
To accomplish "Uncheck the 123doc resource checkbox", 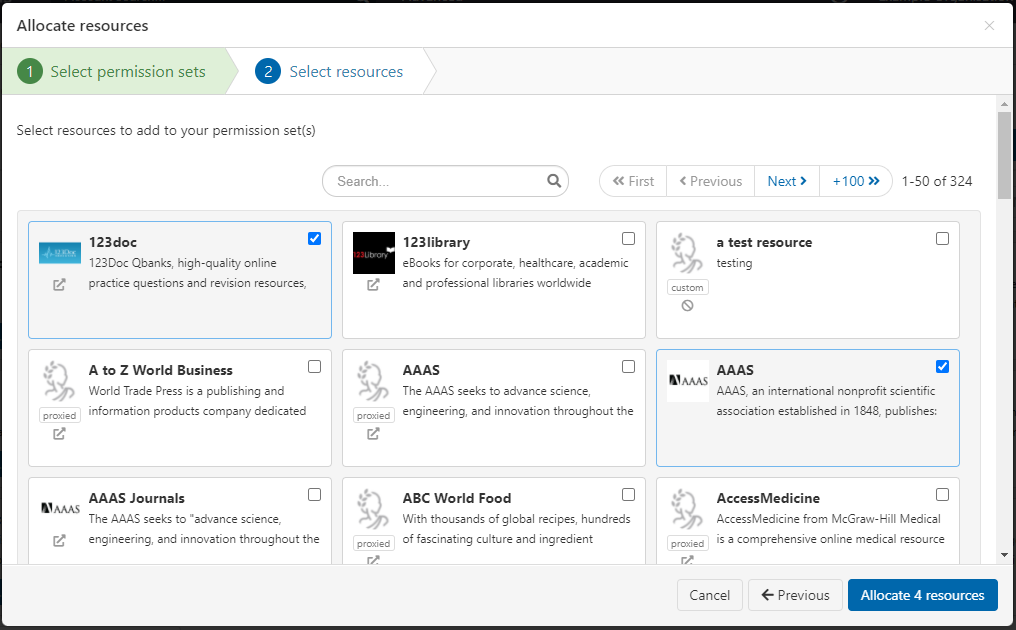I will click(314, 238).
